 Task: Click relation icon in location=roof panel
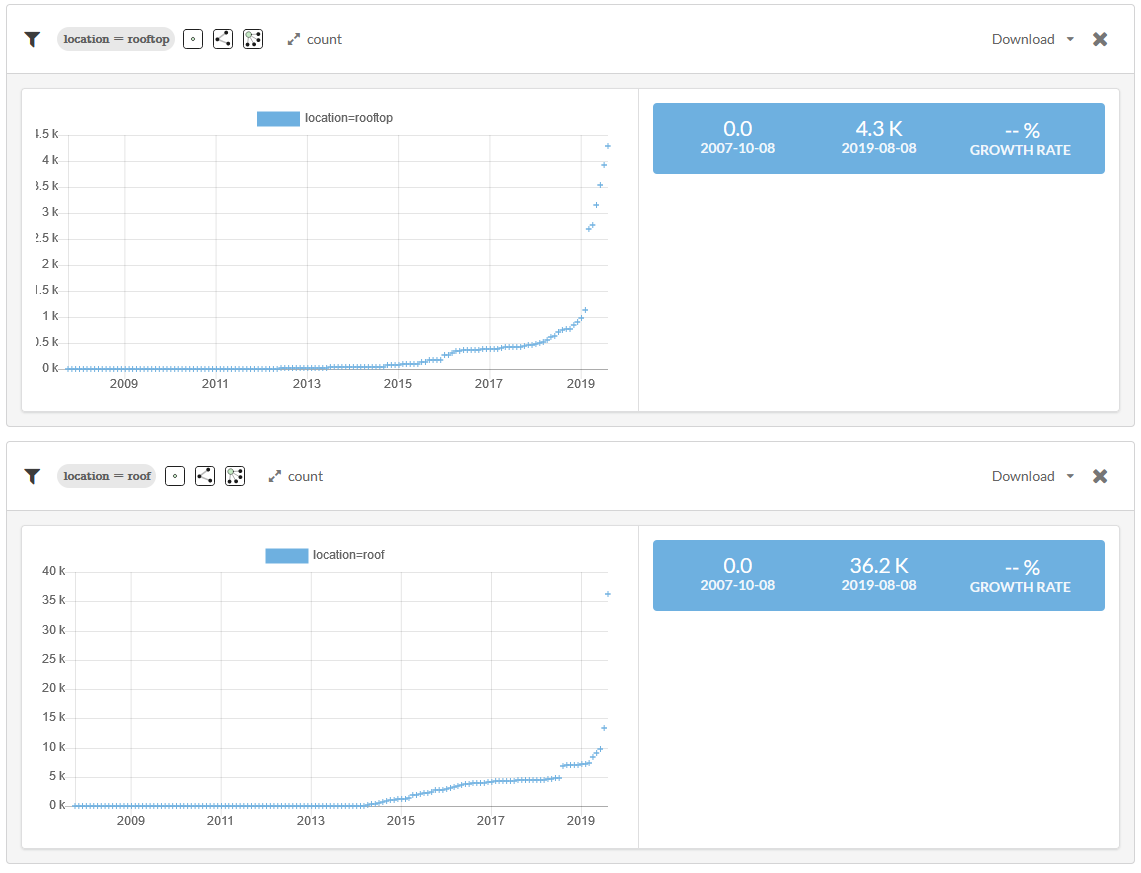(235, 477)
